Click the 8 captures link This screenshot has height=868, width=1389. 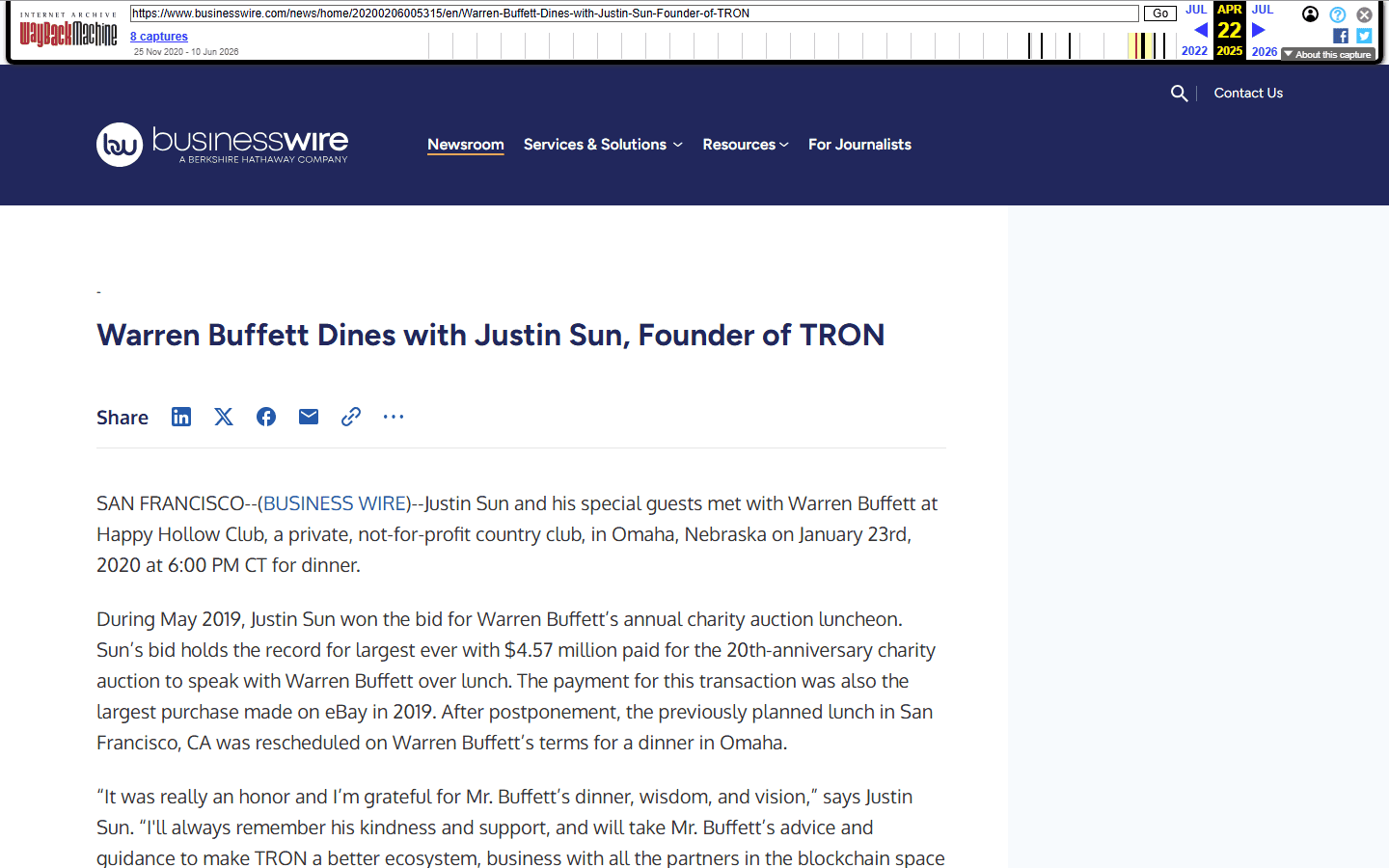(159, 37)
